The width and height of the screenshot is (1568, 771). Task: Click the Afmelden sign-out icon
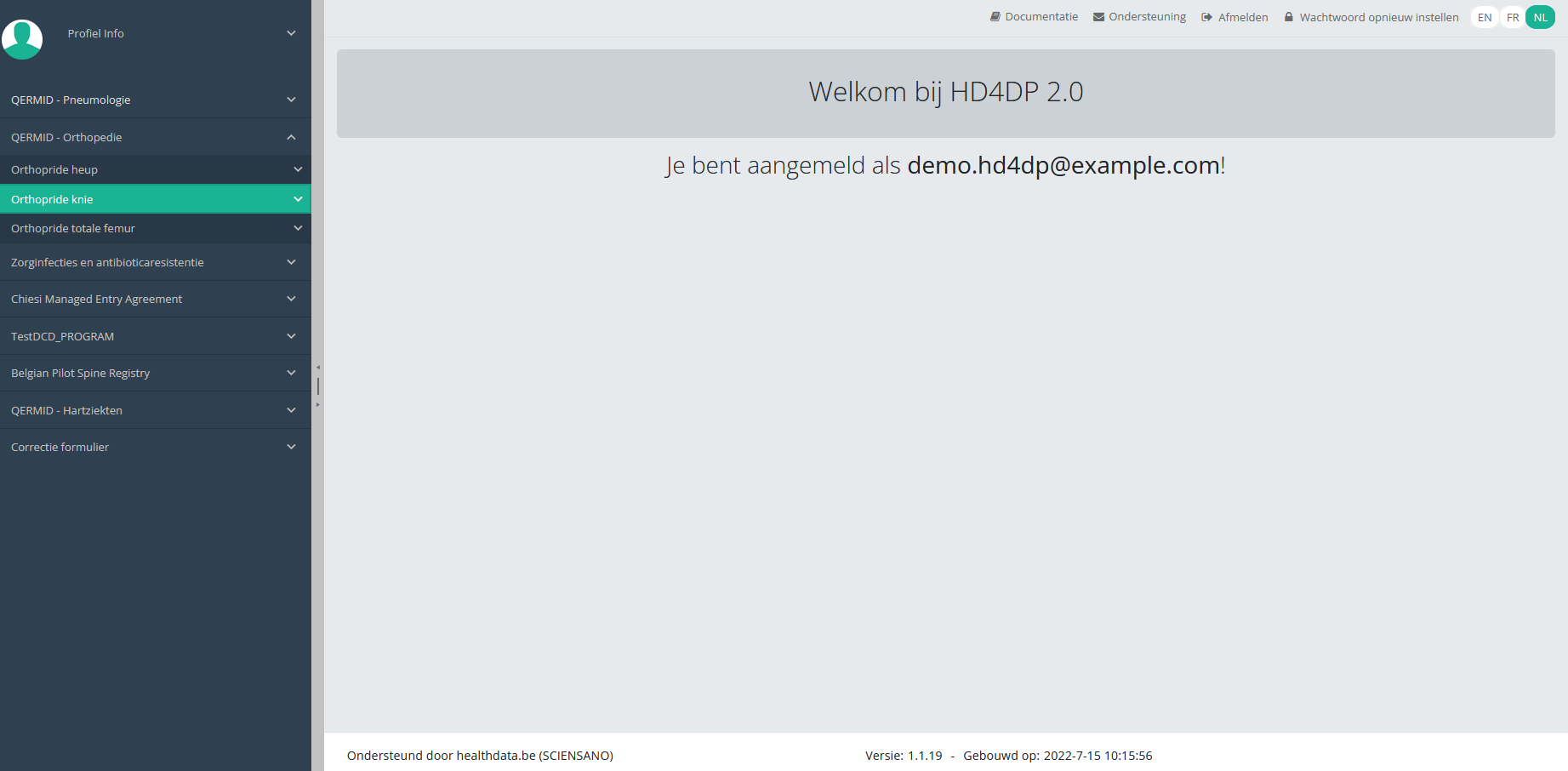pyautogui.click(x=1206, y=17)
